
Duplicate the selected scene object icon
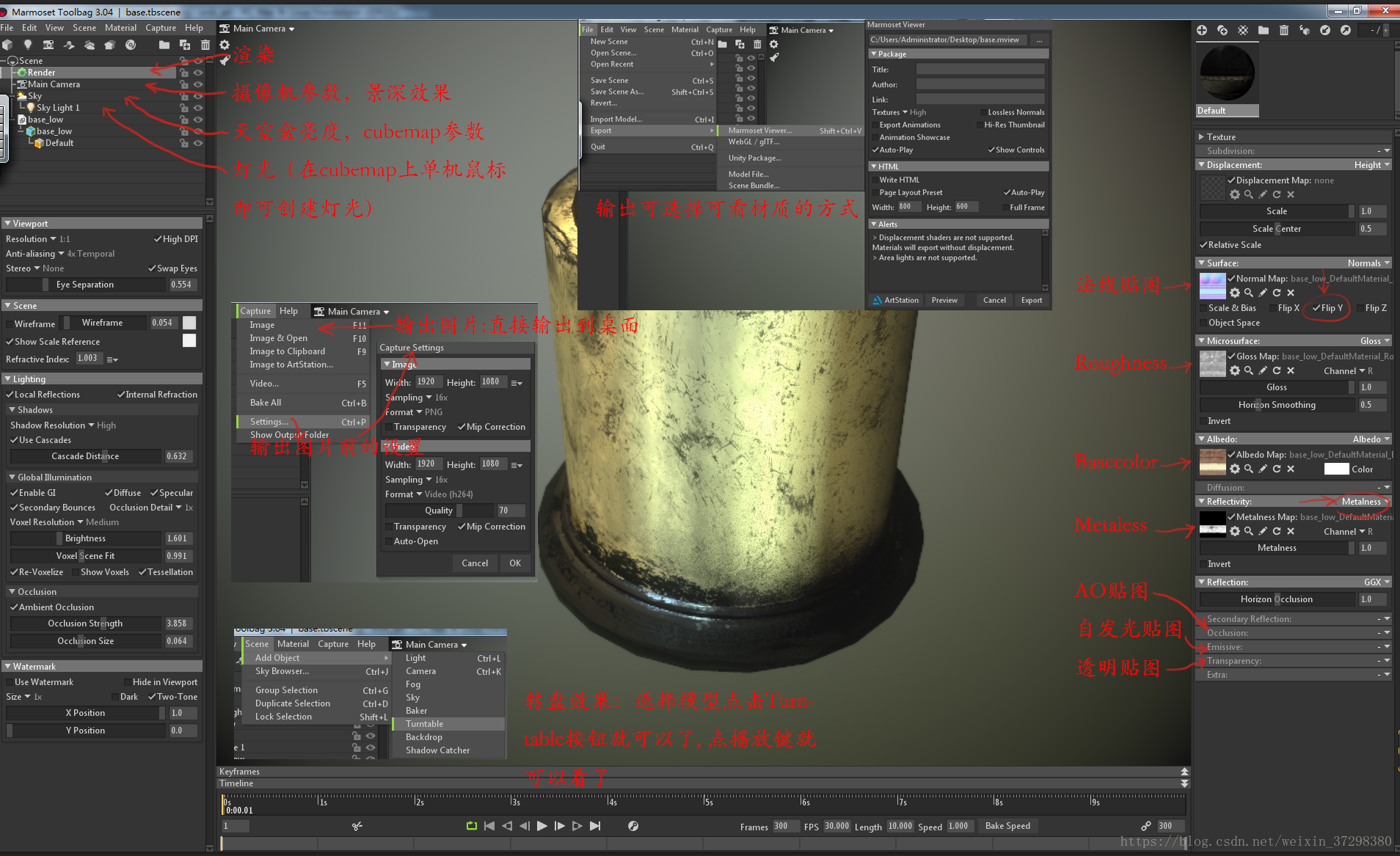tap(185, 45)
